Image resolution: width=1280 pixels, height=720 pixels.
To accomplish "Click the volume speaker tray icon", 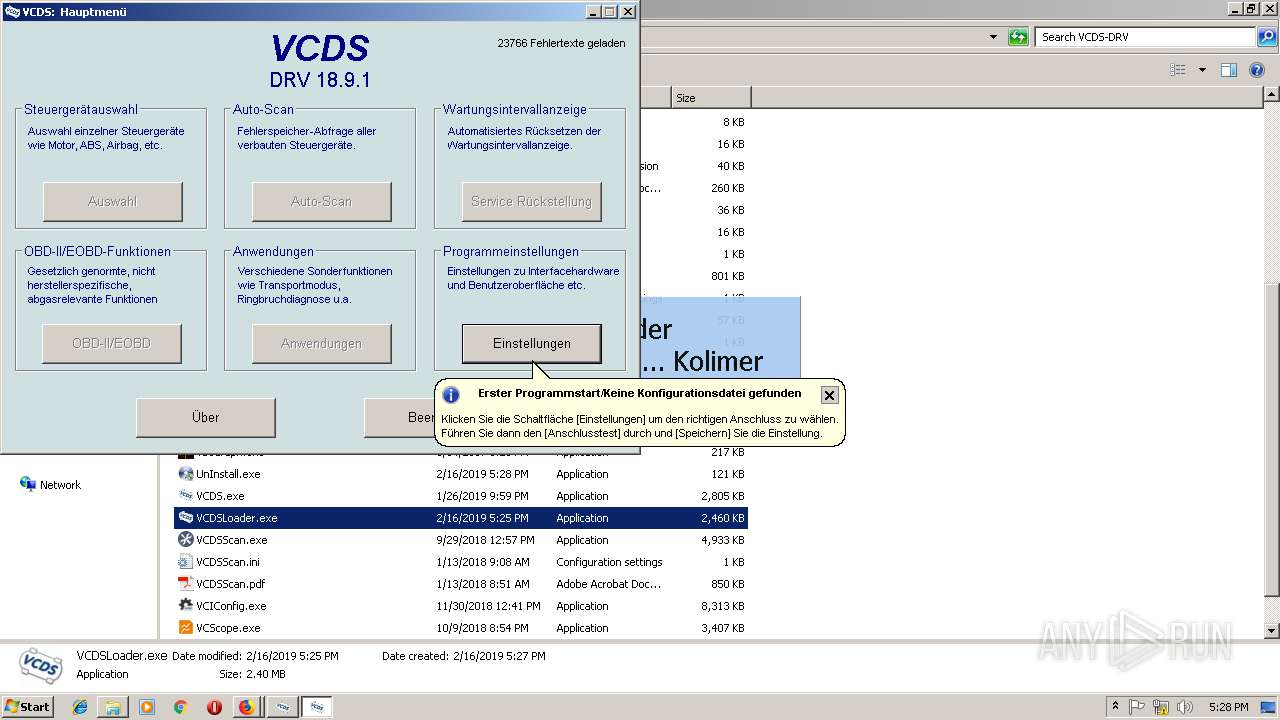I will 1184,706.
